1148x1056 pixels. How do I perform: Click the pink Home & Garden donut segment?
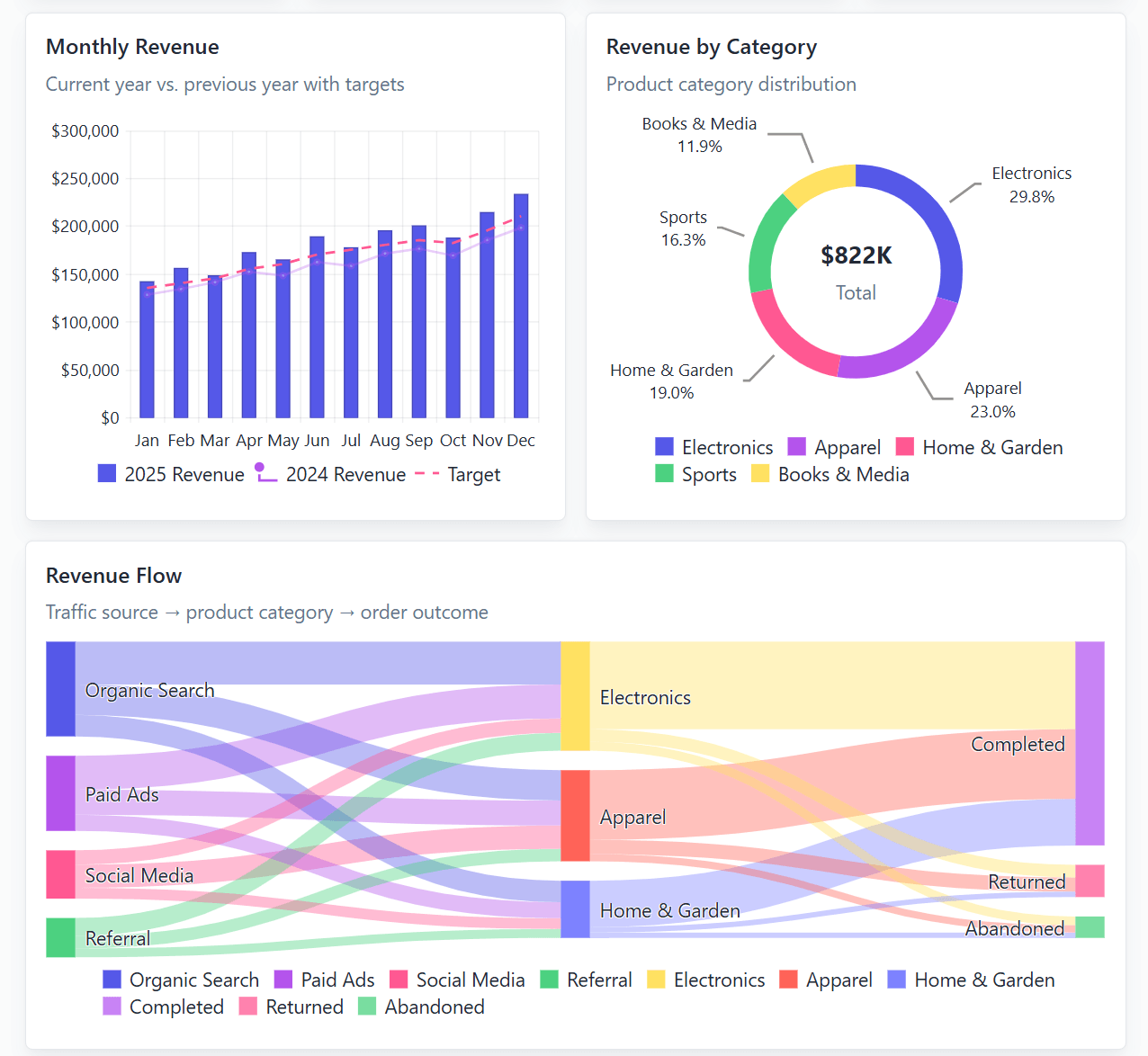785,339
